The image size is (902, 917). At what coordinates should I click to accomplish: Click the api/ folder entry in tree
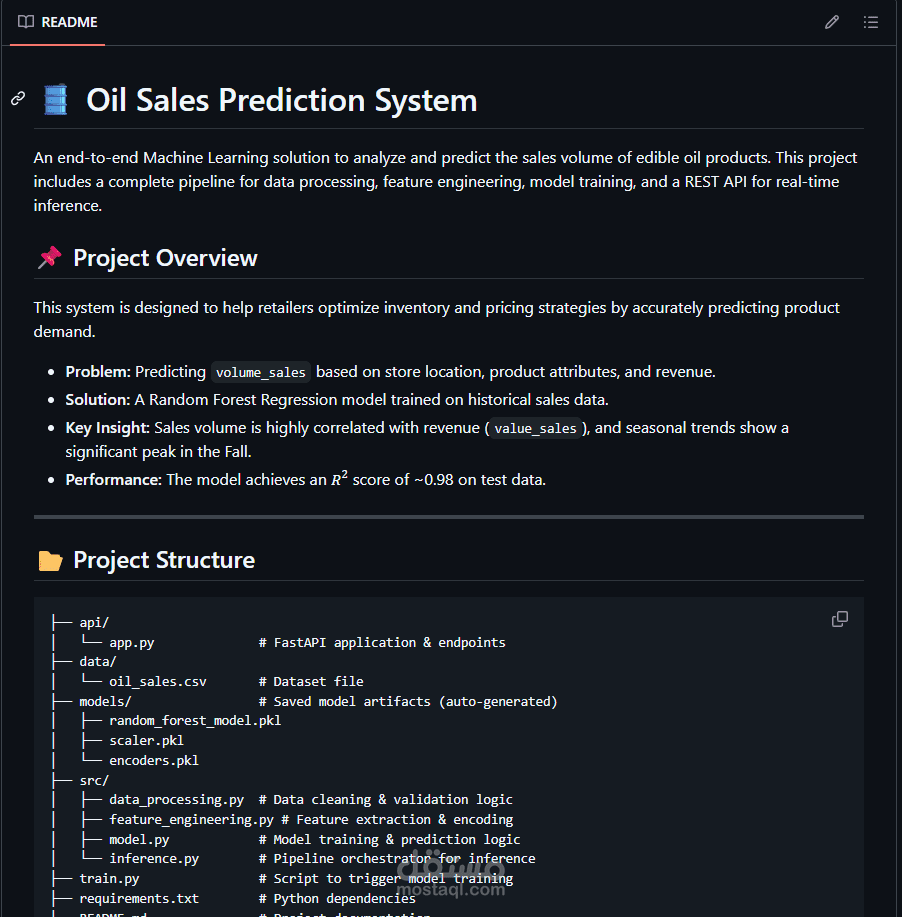[94, 622]
